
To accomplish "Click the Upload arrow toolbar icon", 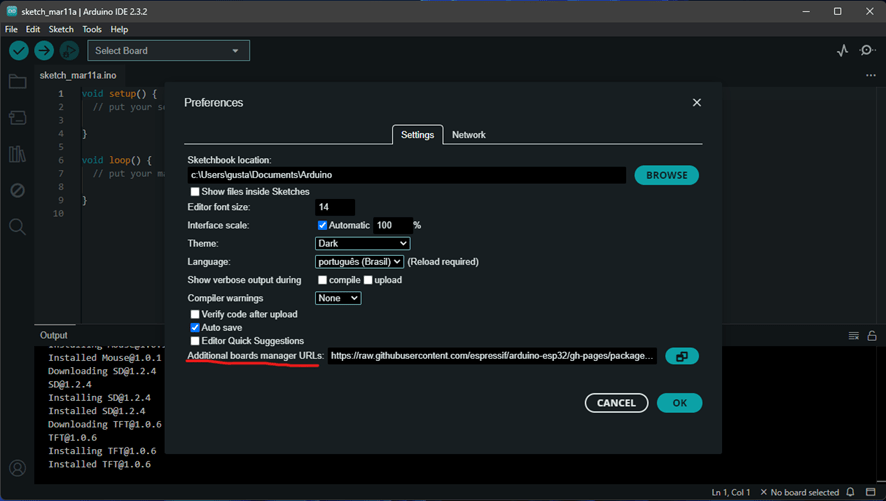I will click(x=44, y=50).
